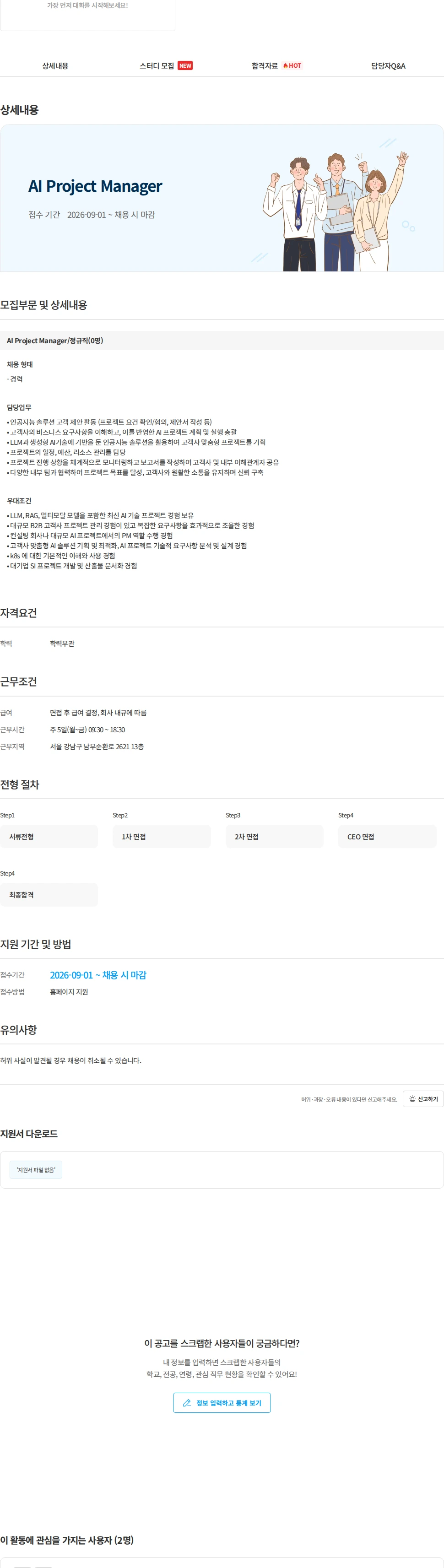Click working hours 주 5일(월~금) 09:30 ~ 18:30
The image size is (444, 1568).
pos(87,730)
